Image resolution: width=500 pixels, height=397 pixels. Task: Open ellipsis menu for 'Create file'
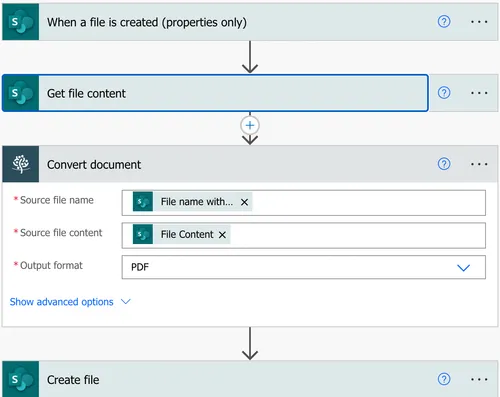[x=479, y=379]
